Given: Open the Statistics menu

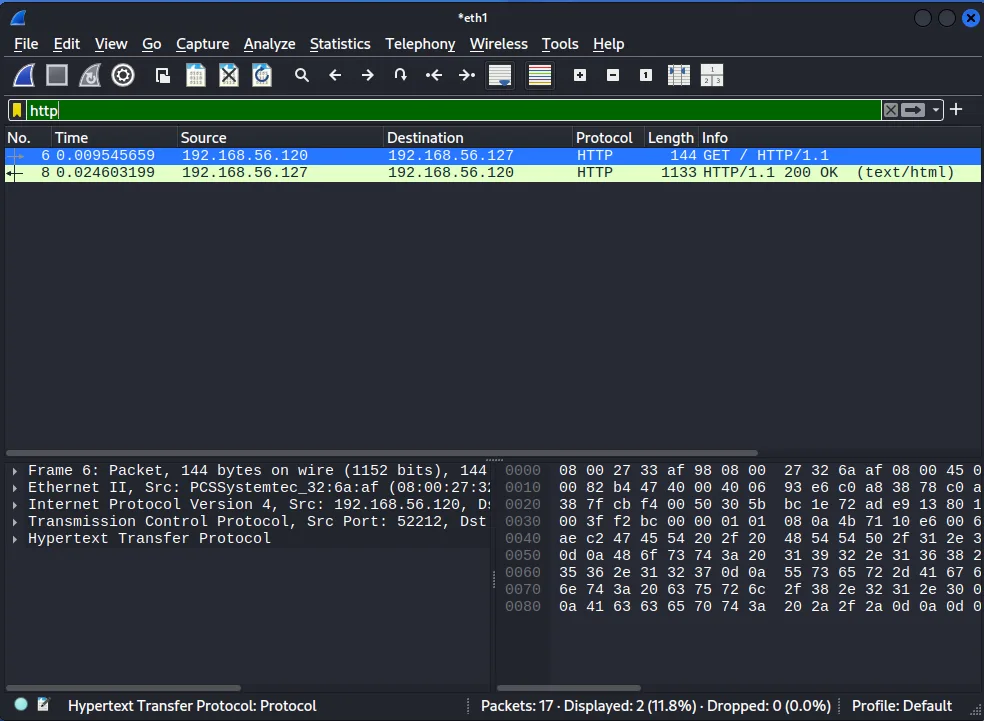Looking at the screenshot, I should [340, 44].
